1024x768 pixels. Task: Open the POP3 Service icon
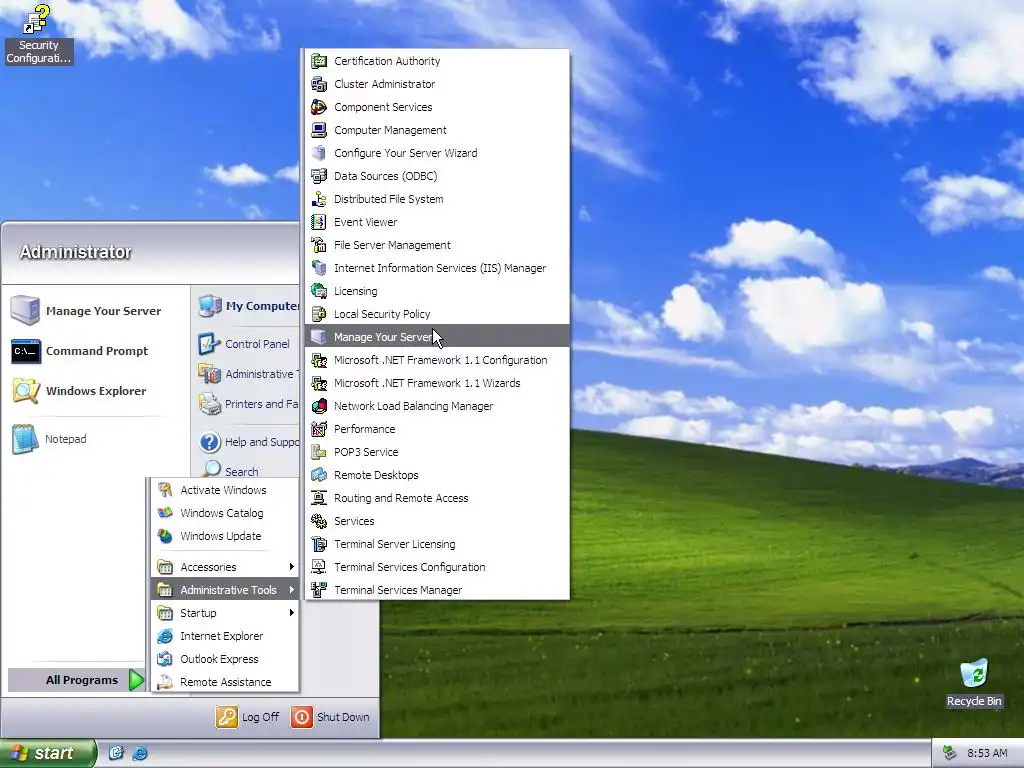point(319,452)
